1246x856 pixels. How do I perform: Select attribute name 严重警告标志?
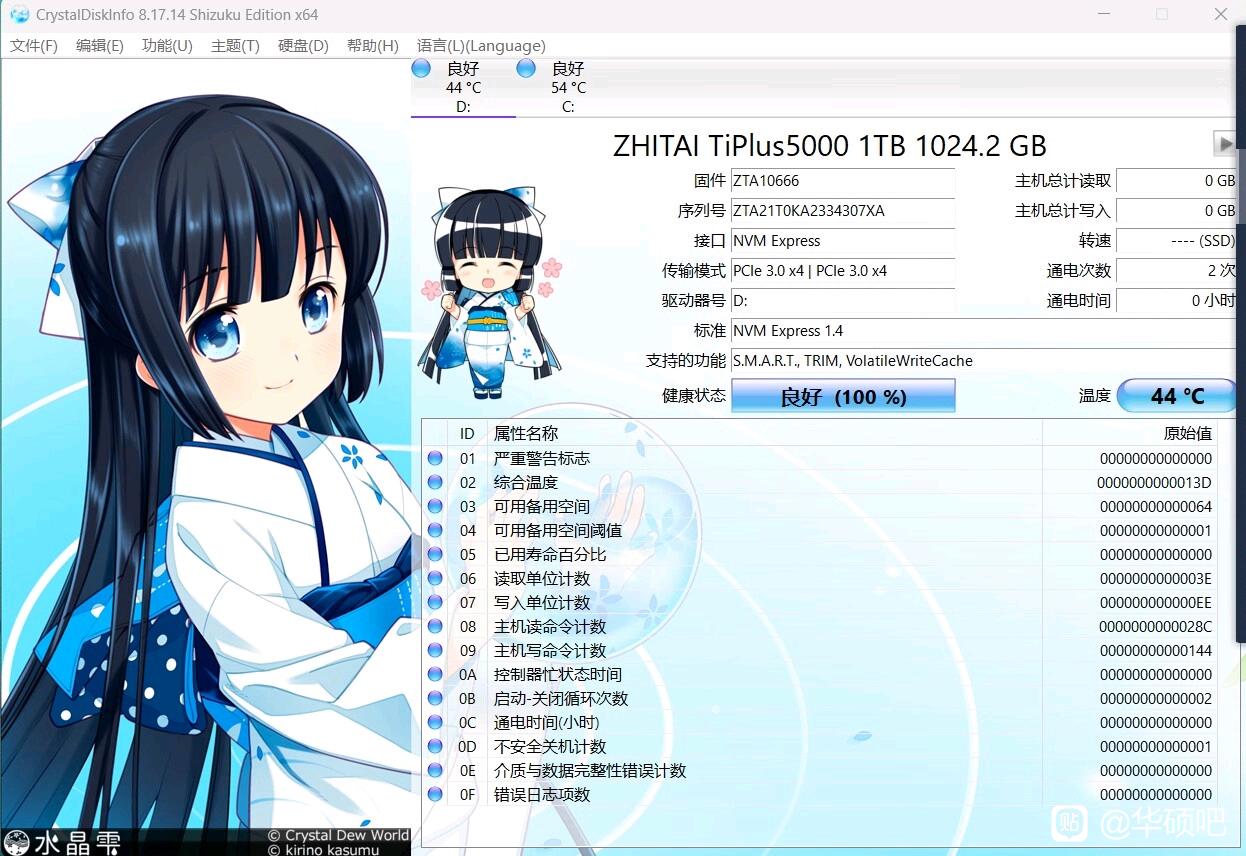point(542,458)
